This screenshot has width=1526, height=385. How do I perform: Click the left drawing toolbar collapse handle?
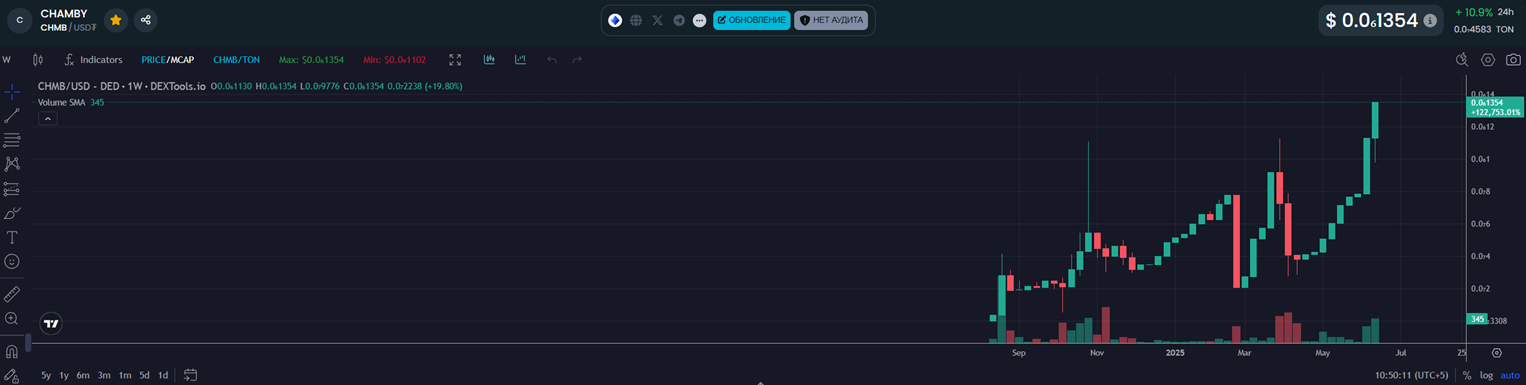point(28,342)
